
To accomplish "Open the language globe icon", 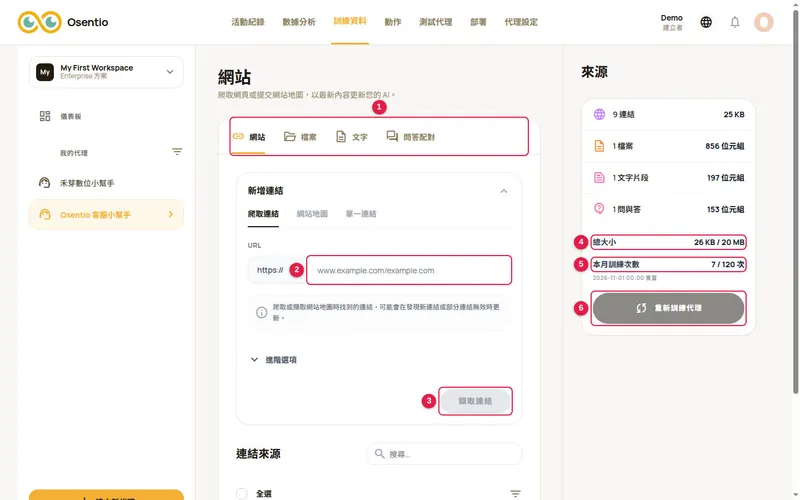I will pyautogui.click(x=706, y=22).
